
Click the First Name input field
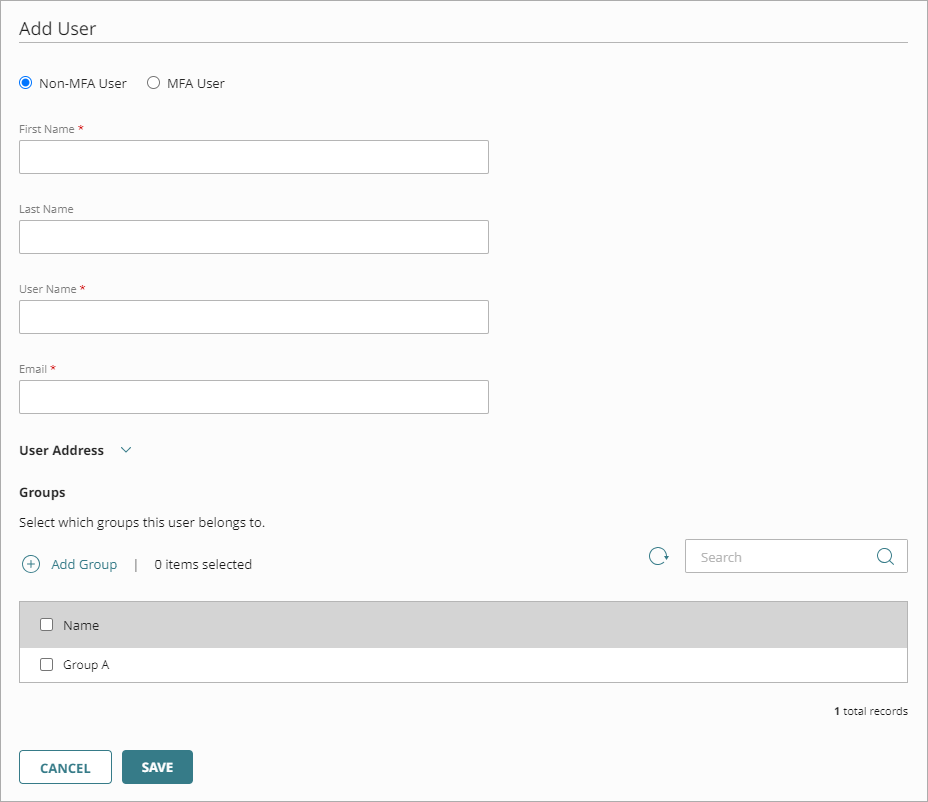point(253,157)
